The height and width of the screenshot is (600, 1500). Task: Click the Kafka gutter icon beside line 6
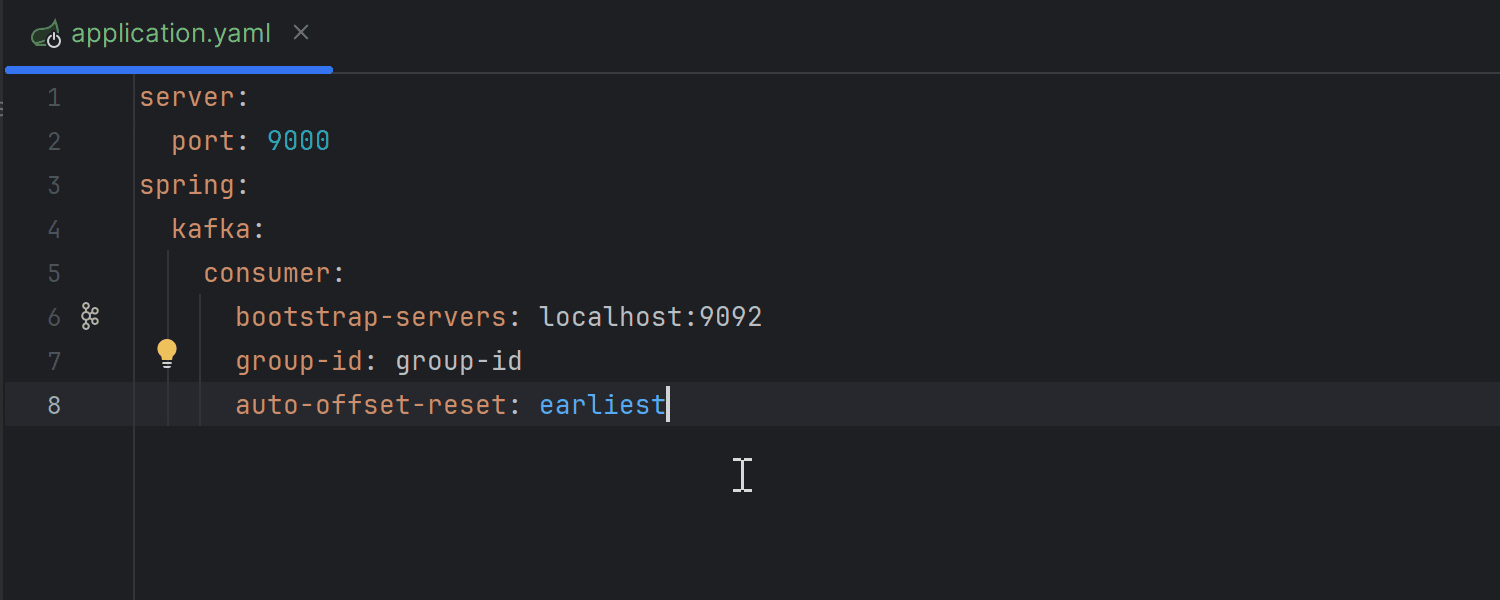89,316
